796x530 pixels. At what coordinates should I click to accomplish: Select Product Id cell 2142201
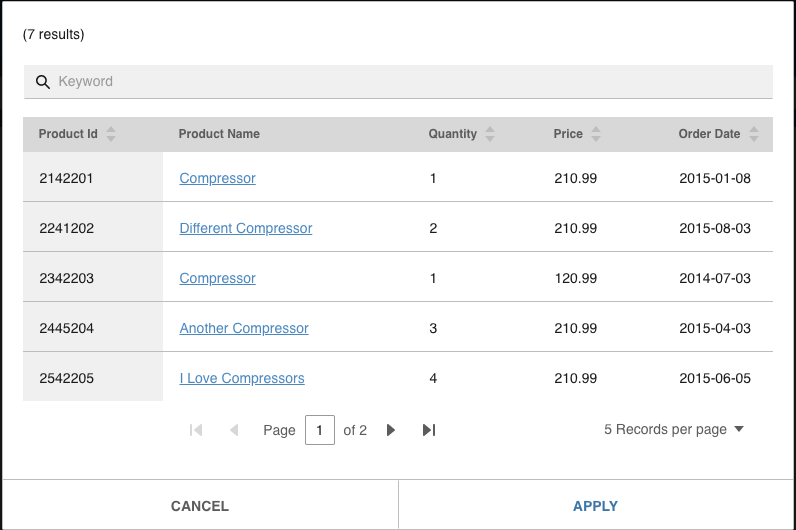93,178
